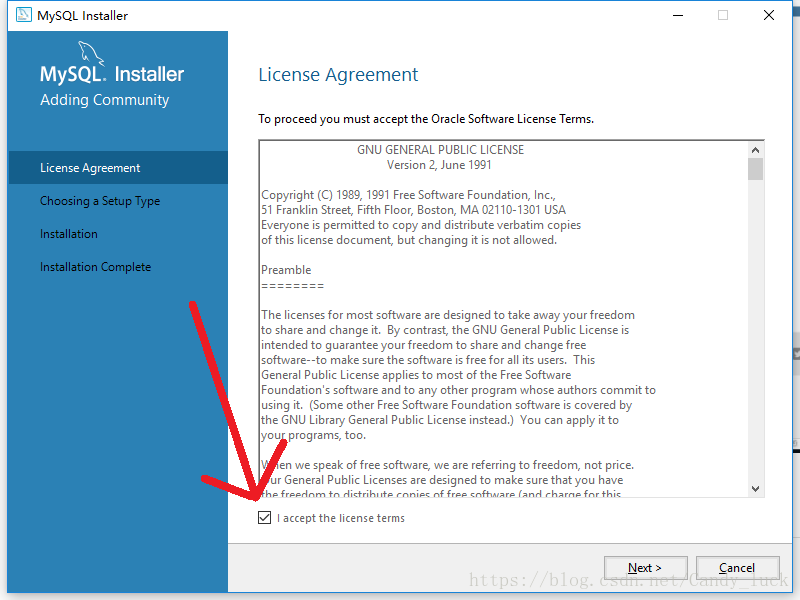800x600 pixels.
Task: Click the MySQL dolphin logo in sidebar
Action: pos(91,54)
